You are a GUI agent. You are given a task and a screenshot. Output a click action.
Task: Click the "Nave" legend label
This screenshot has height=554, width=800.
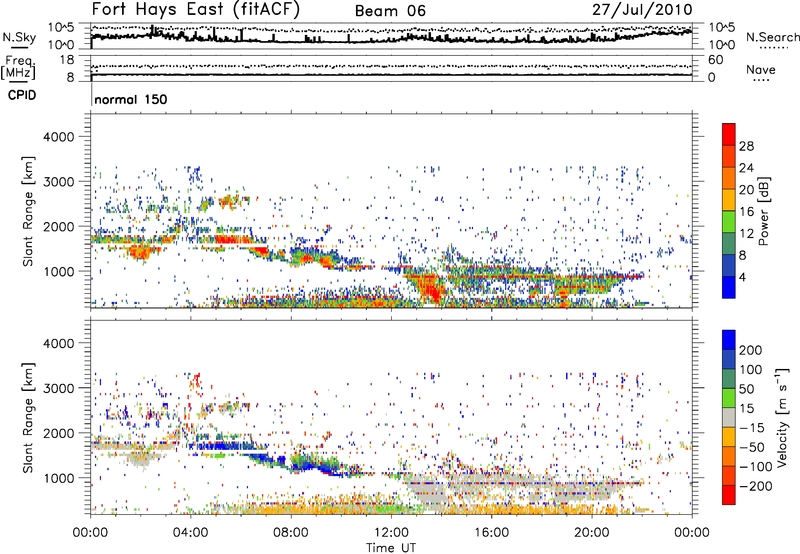pyautogui.click(x=761, y=69)
